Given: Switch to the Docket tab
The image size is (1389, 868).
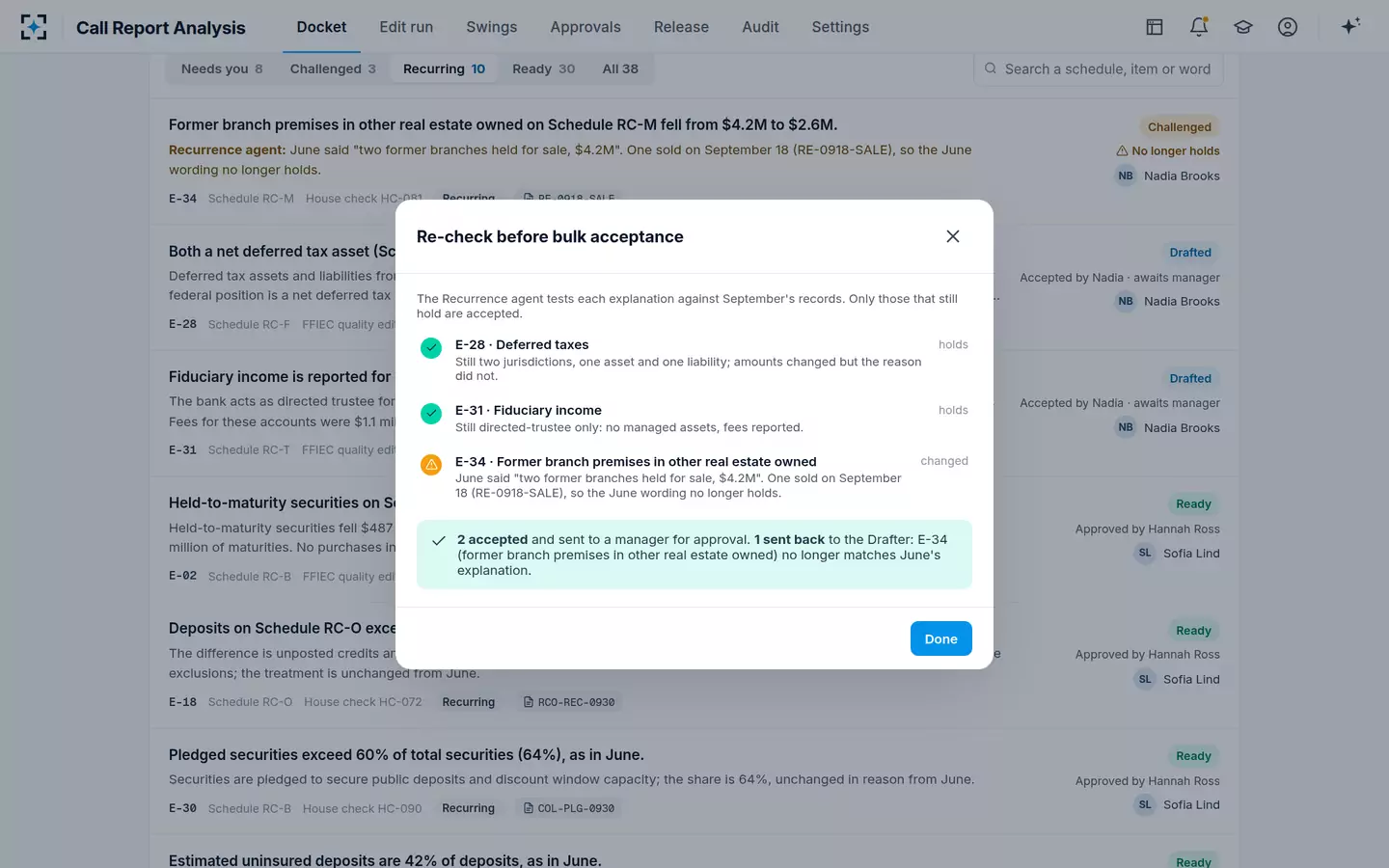Looking at the screenshot, I should pyautogui.click(x=321, y=27).
